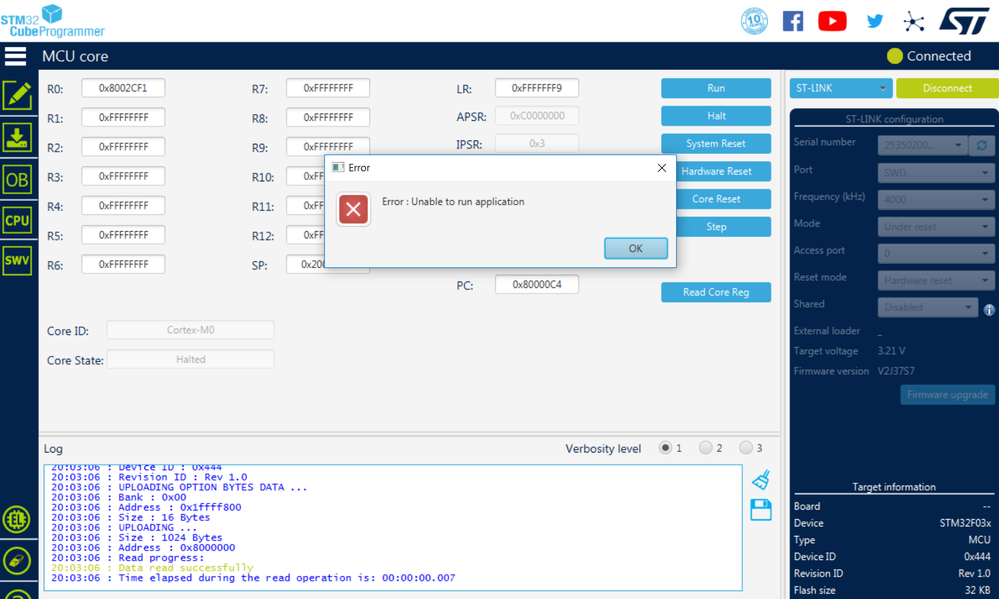The image size is (999, 599).
Task: Click OK in the Error dialog
Action: (636, 249)
